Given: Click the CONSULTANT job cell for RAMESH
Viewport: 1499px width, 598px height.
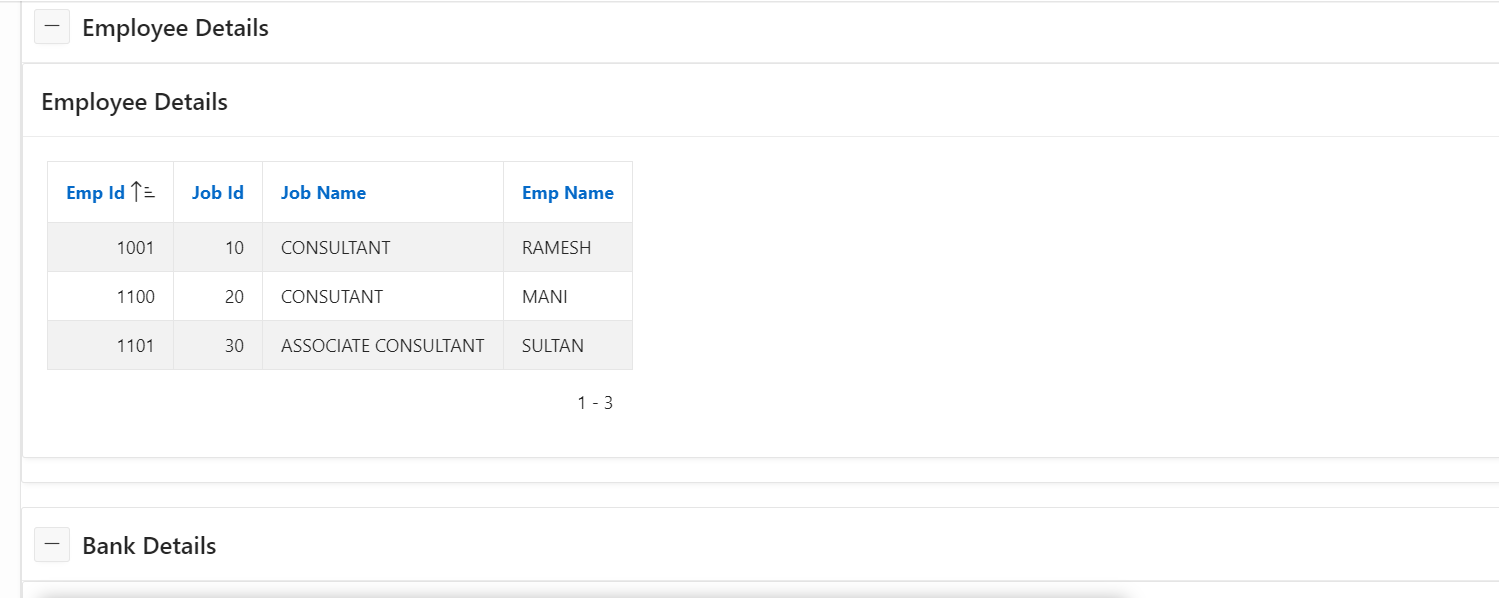Looking at the screenshot, I should (383, 247).
